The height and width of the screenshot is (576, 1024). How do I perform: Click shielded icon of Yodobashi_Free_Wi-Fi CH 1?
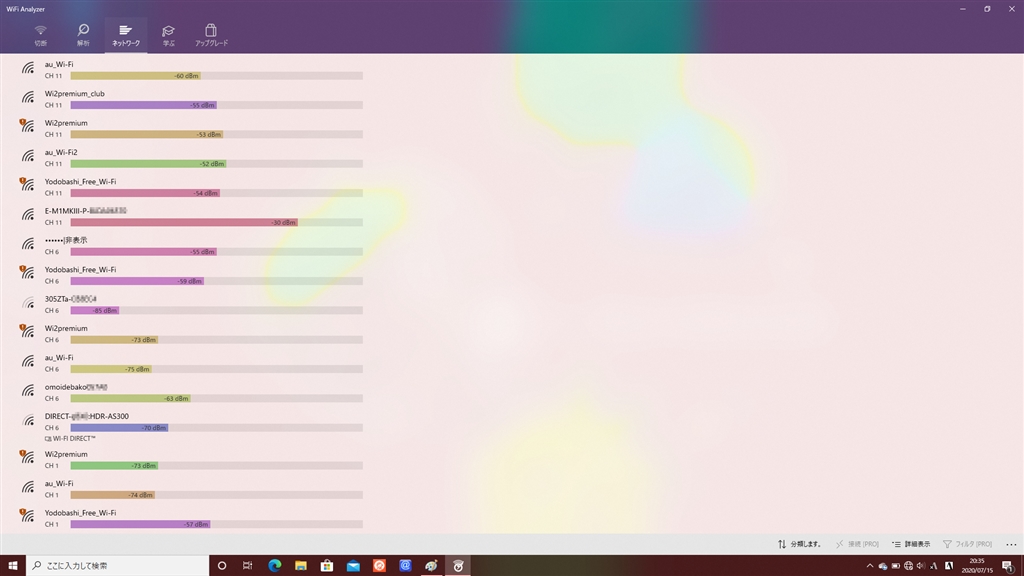(27, 517)
